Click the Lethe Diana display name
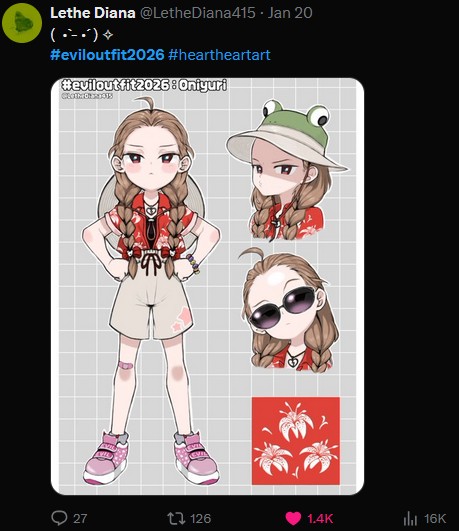 click(92, 13)
